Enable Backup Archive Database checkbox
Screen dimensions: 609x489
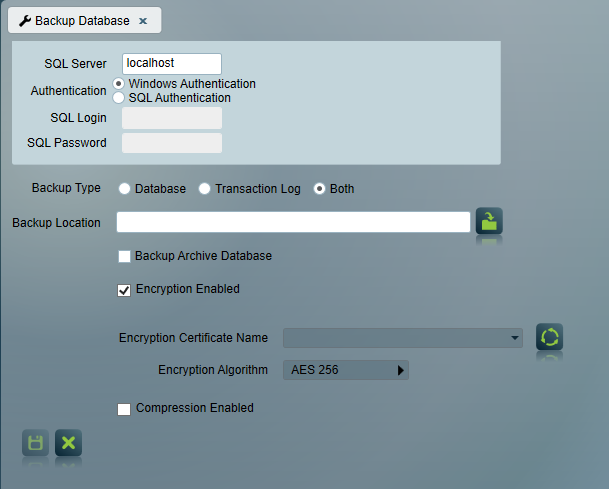click(x=124, y=256)
